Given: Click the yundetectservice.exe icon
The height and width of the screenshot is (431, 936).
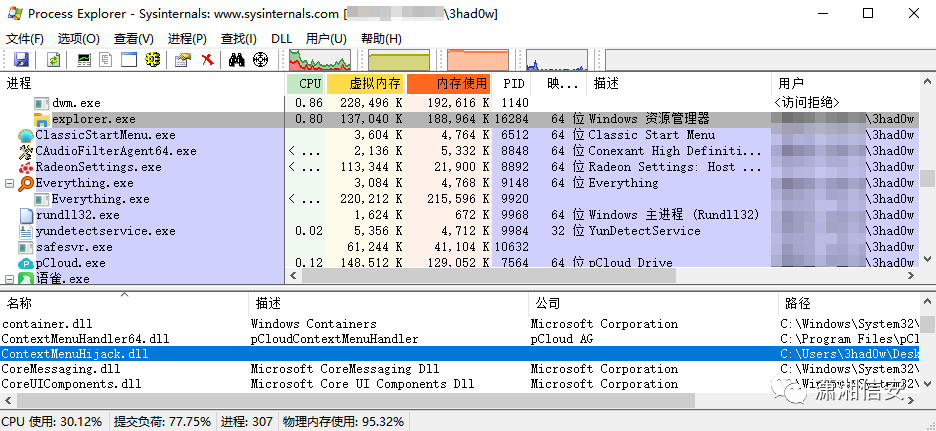Looking at the screenshot, I should [26, 231].
